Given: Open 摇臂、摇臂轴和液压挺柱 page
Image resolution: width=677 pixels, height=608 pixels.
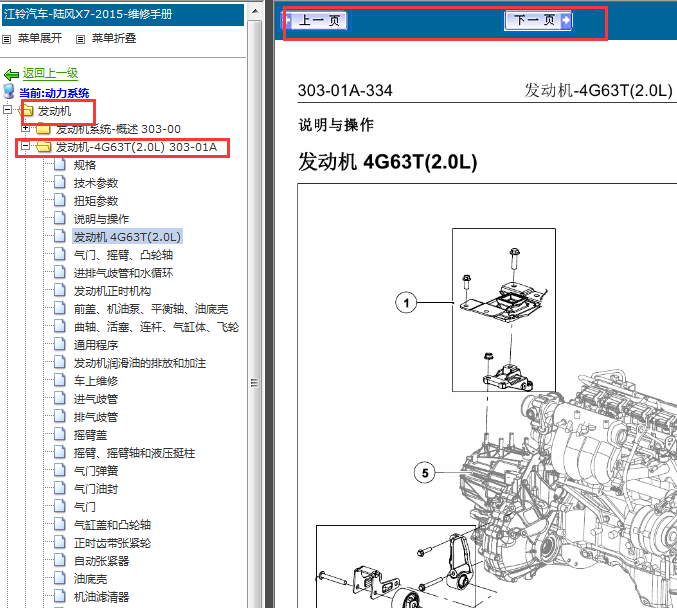Looking at the screenshot, I should pyautogui.click(x=134, y=453).
